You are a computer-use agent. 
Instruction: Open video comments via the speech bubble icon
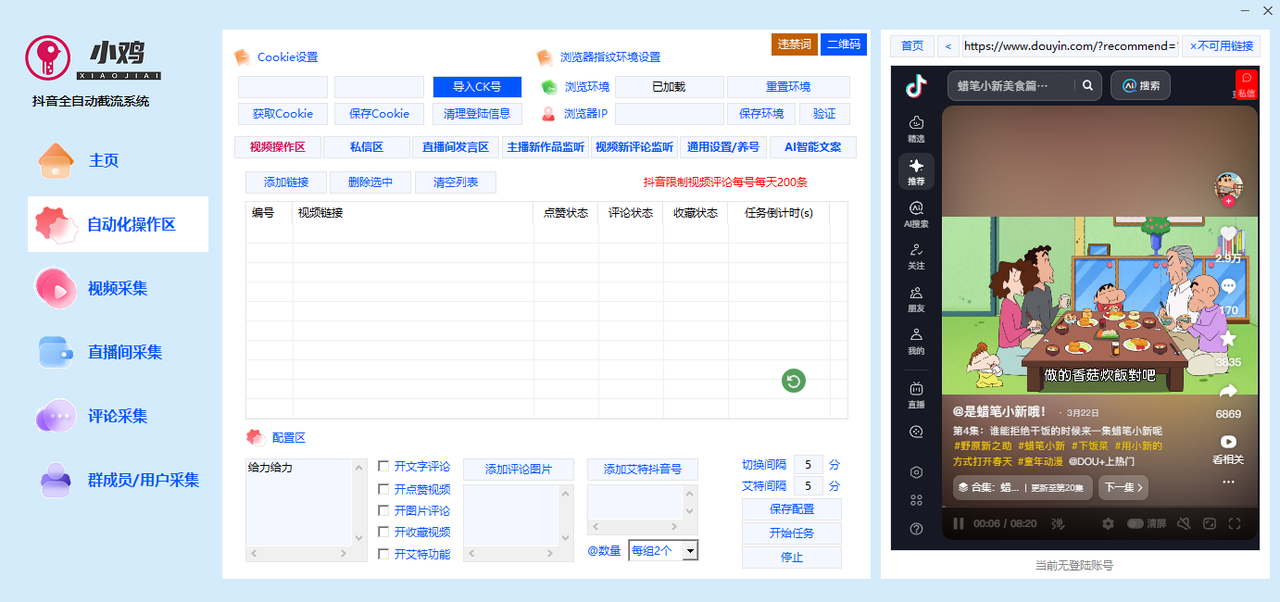(1228, 287)
